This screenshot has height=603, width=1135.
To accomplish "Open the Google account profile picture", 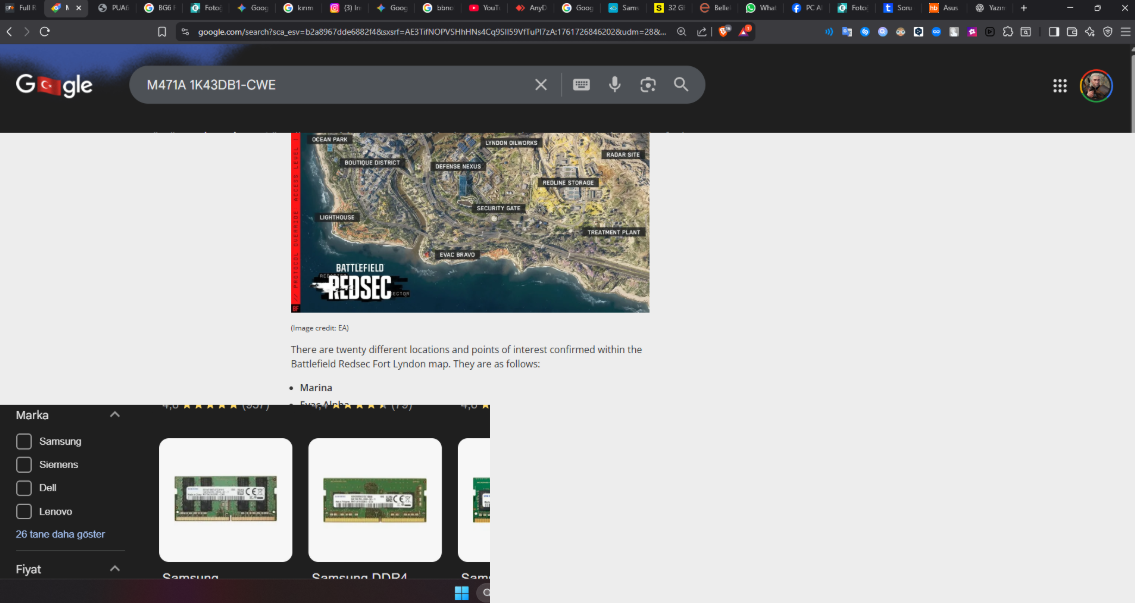I will [x=1096, y=86].
